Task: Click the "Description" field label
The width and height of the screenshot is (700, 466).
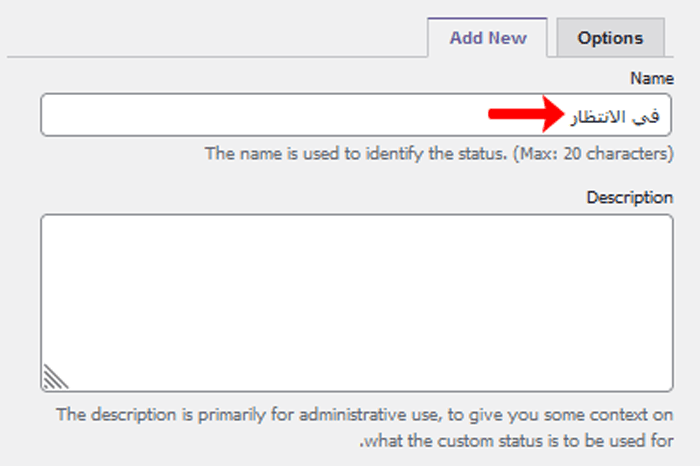Action: point(629,197)
